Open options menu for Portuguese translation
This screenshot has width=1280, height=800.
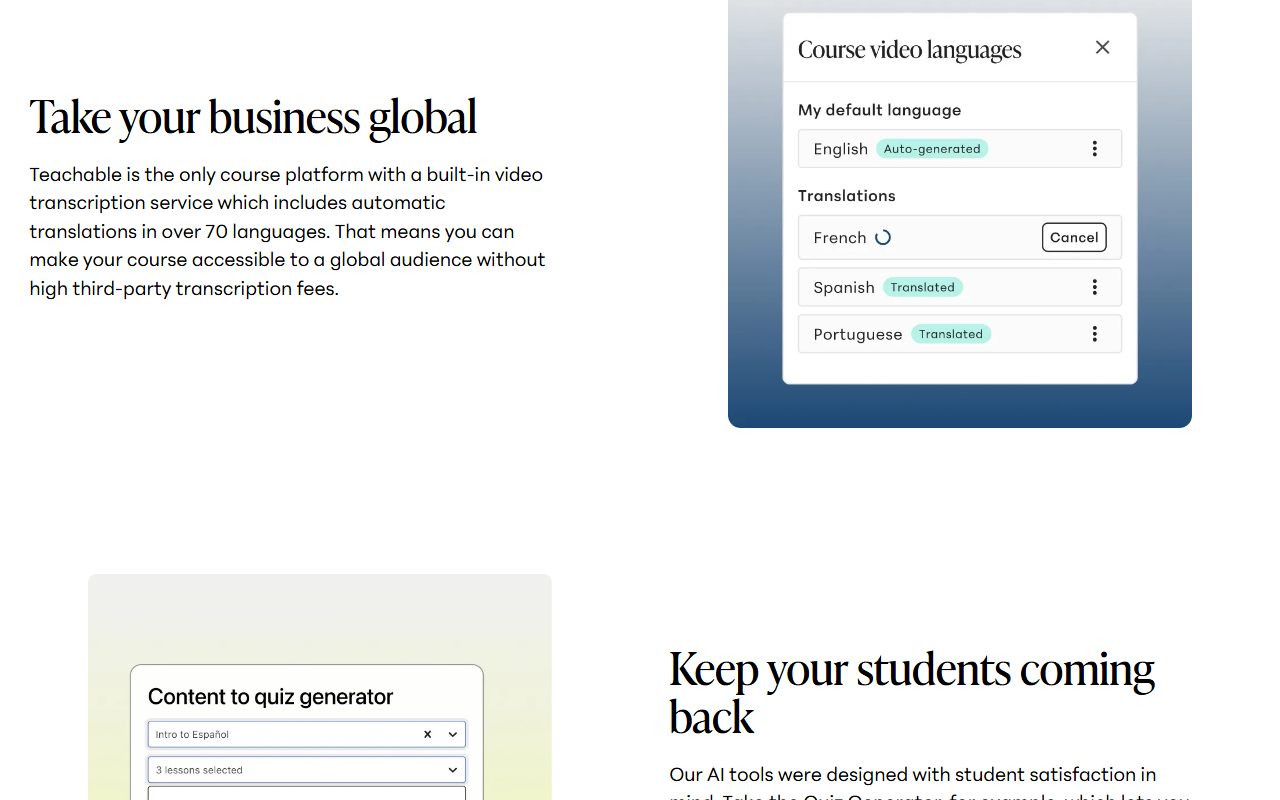coord(1095,334)
